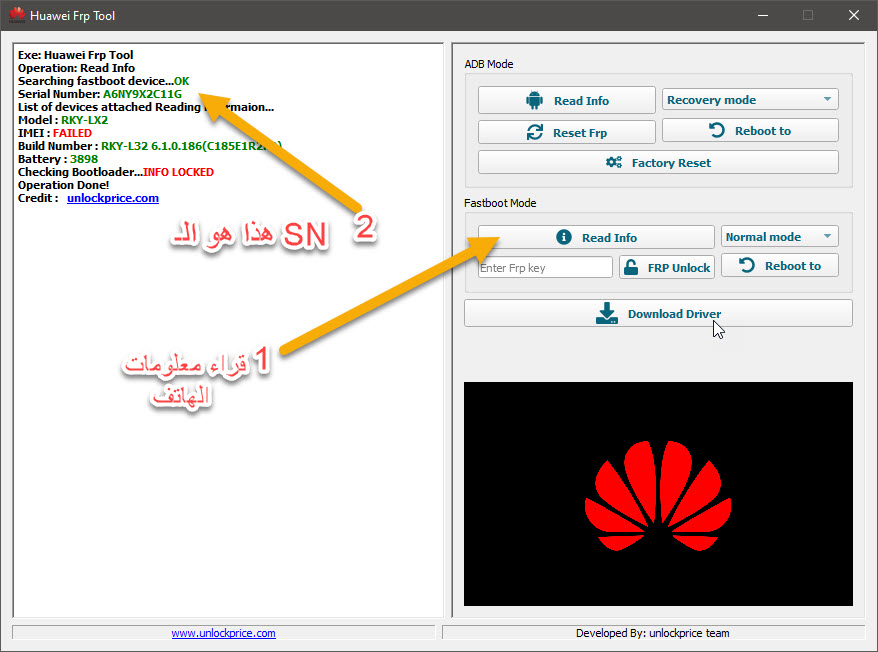Click the Reset Frp button
878x652 pixels.
(x=567, y=132)
